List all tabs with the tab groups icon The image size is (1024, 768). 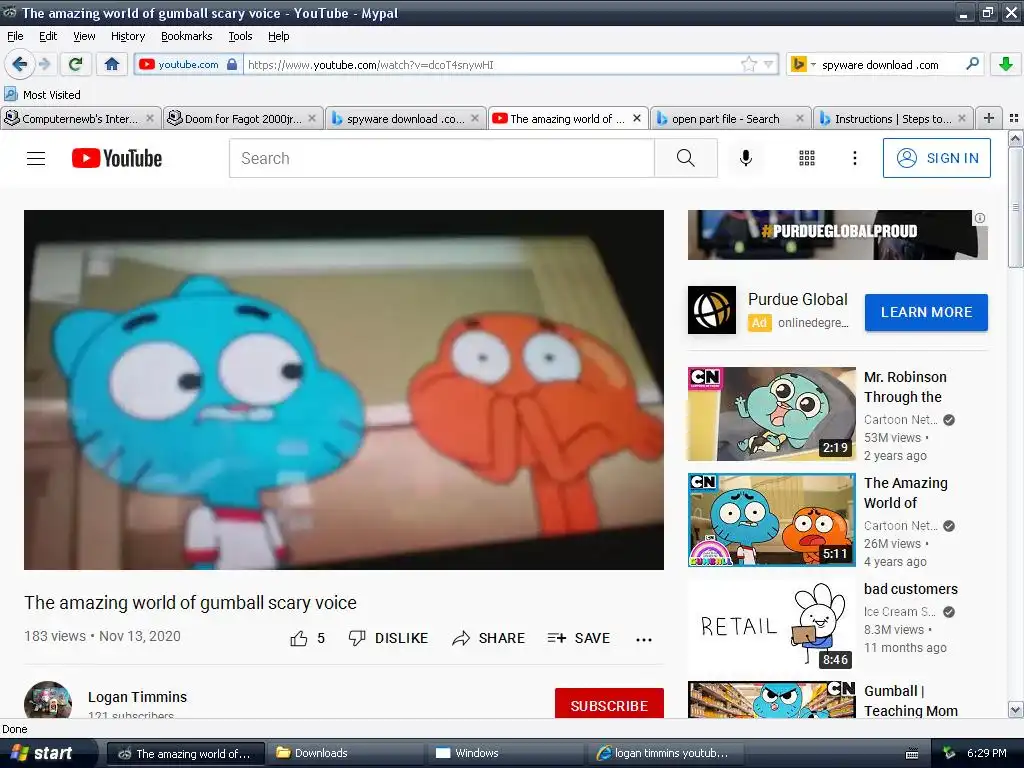pyautogui.click(x=1014, y=118)
